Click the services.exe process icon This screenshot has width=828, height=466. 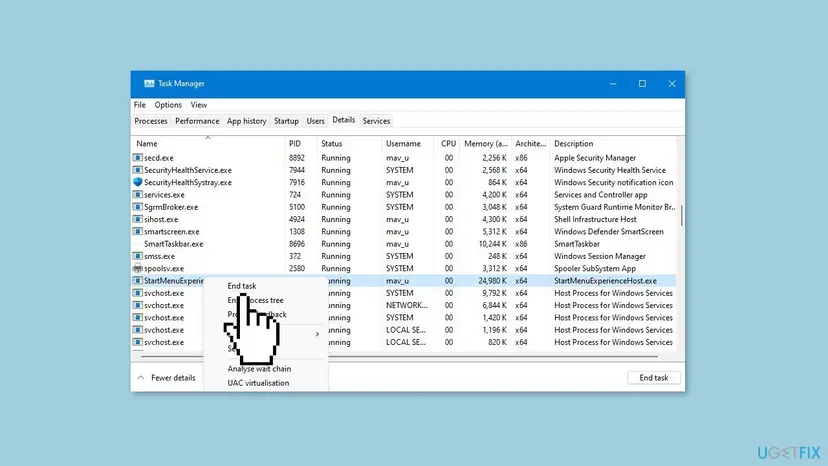(137, 194)
